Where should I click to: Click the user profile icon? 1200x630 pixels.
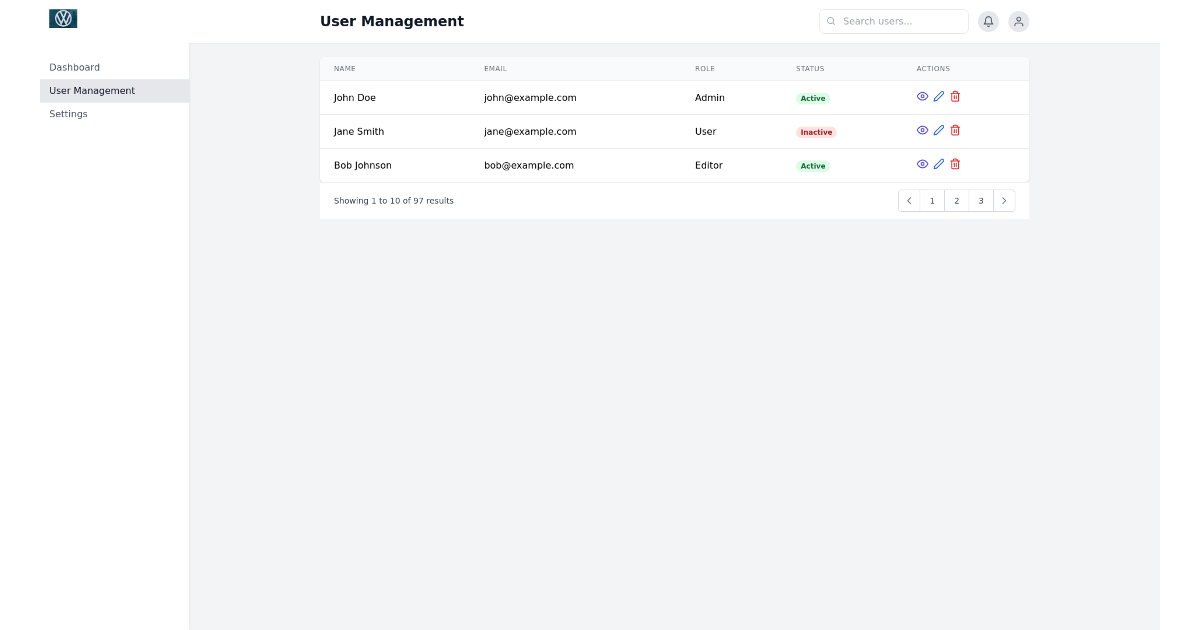(x=1018, y=21)
